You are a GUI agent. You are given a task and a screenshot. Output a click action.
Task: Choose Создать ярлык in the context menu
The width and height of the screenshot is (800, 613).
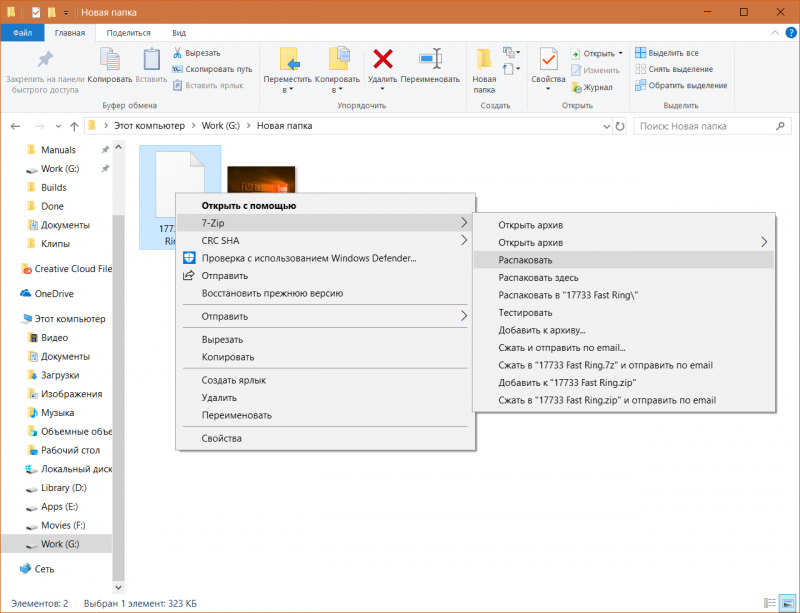(x=325, y=380)
